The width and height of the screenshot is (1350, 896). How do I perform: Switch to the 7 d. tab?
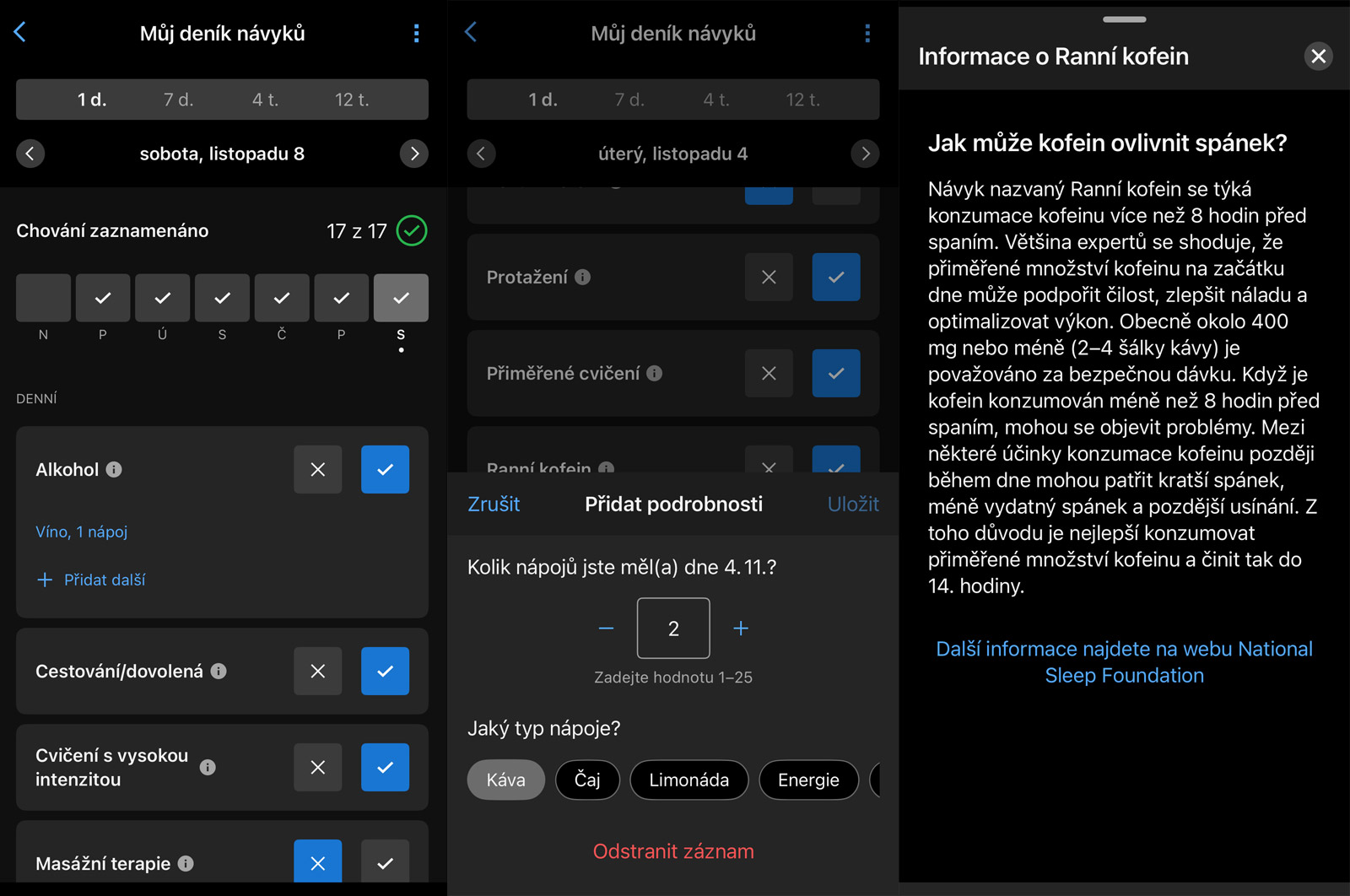coord(178,100)
